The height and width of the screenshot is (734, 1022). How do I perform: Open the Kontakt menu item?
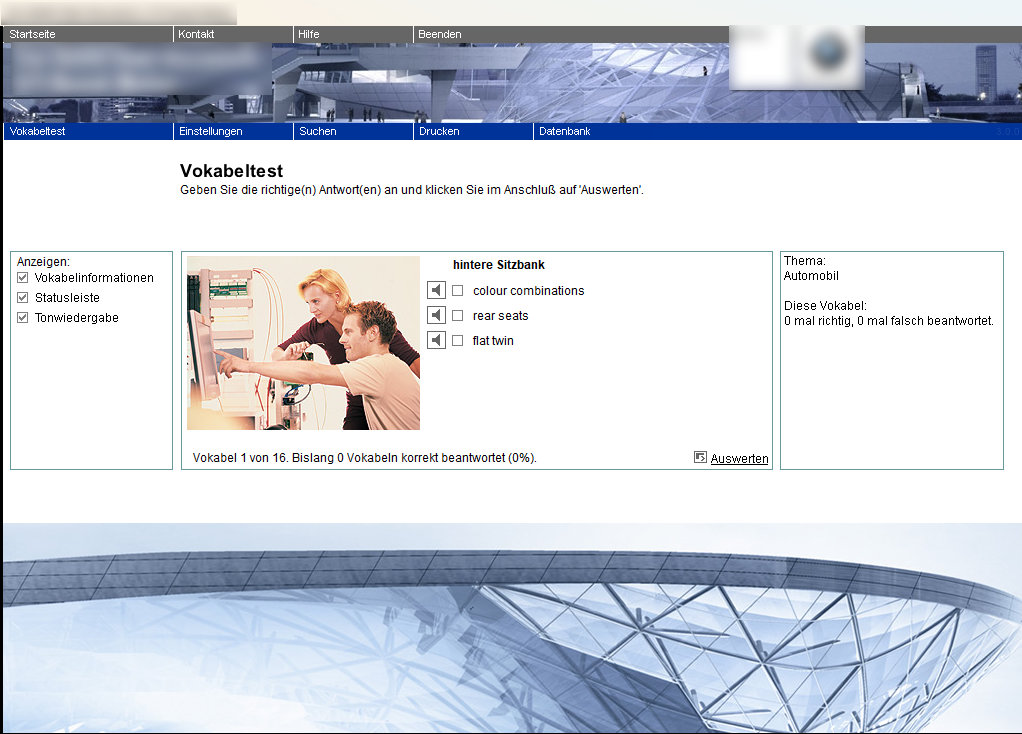pos(196,34)
